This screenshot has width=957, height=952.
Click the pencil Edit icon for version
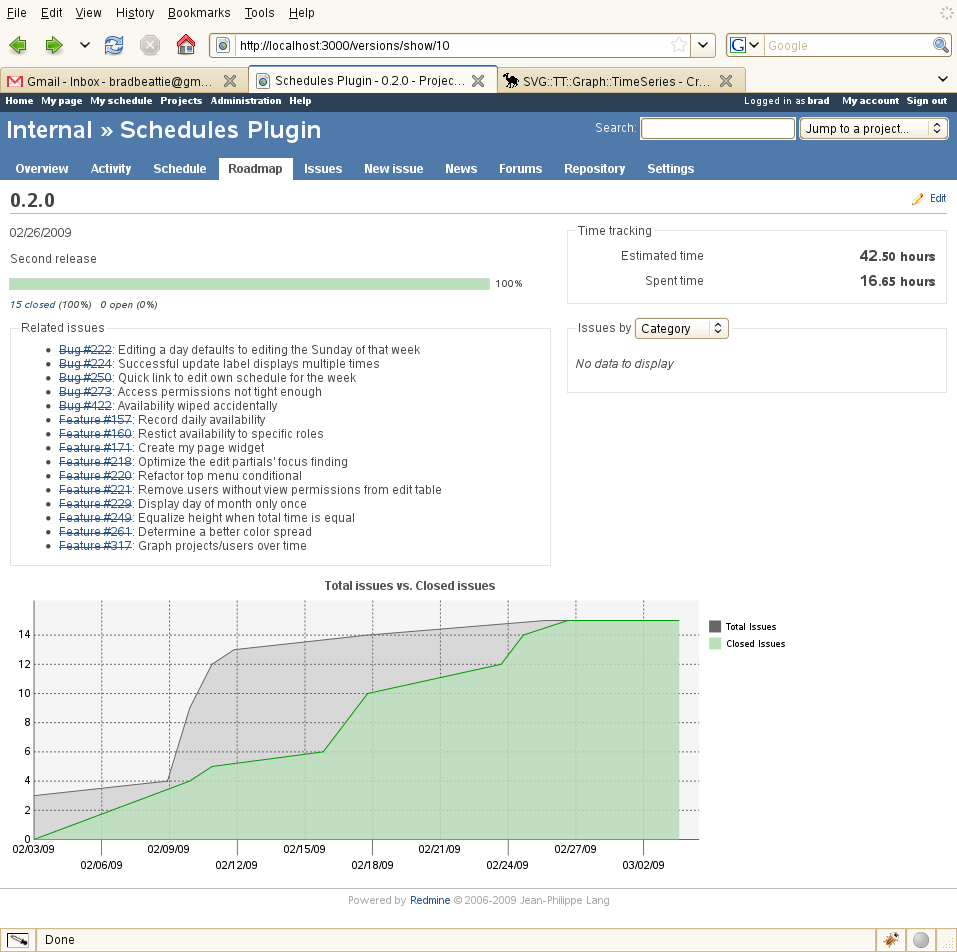[x=917, y=199]
